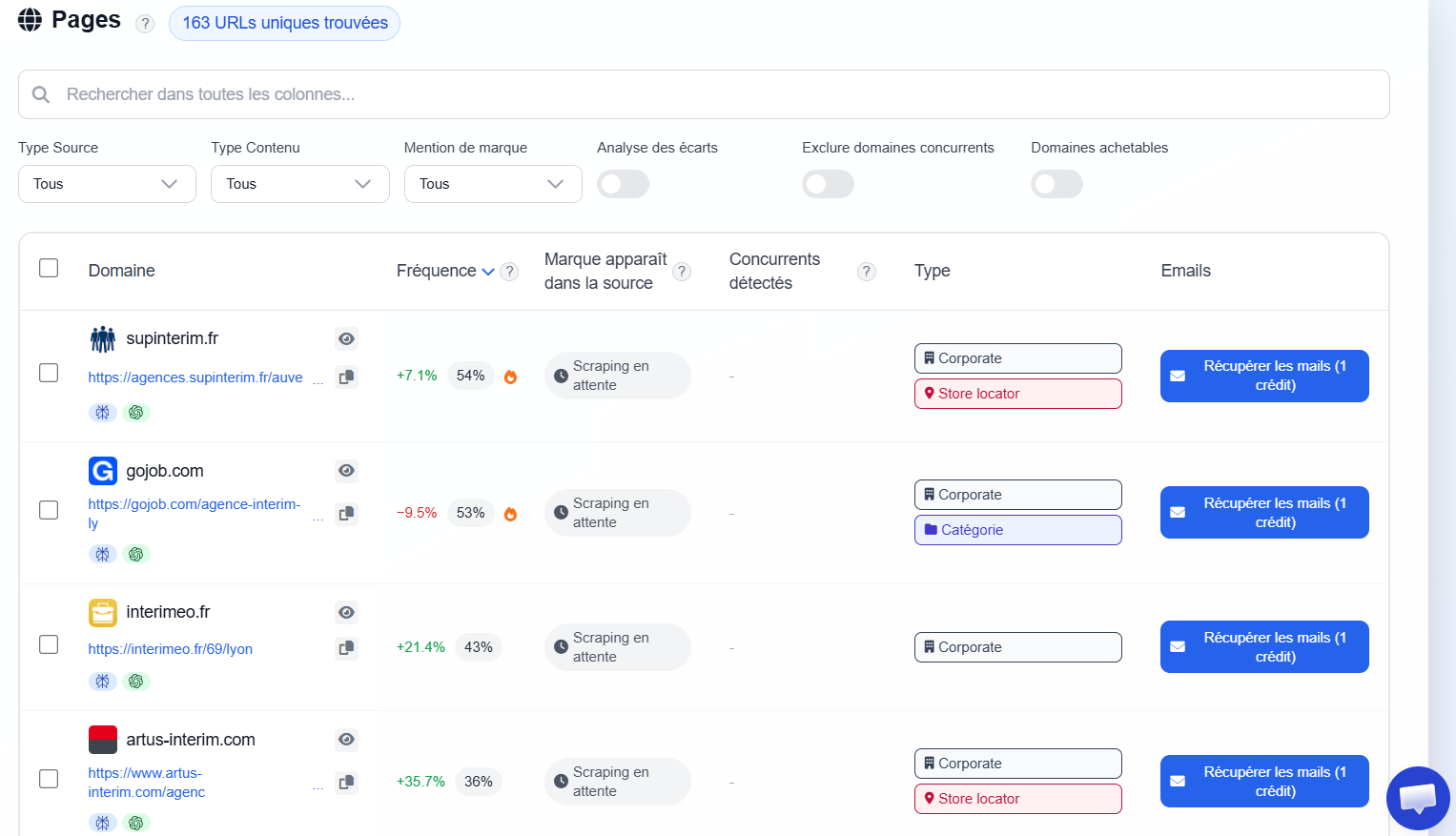Toggle Analyse des écarts switch
Image resolution: width=1456 pixels, height=836 pixels.
[624, 184]
